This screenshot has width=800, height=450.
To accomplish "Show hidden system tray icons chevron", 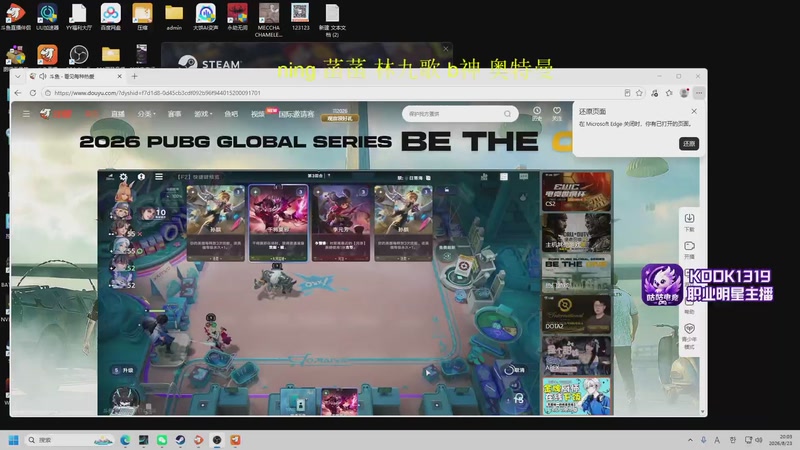I will (690, 440).
